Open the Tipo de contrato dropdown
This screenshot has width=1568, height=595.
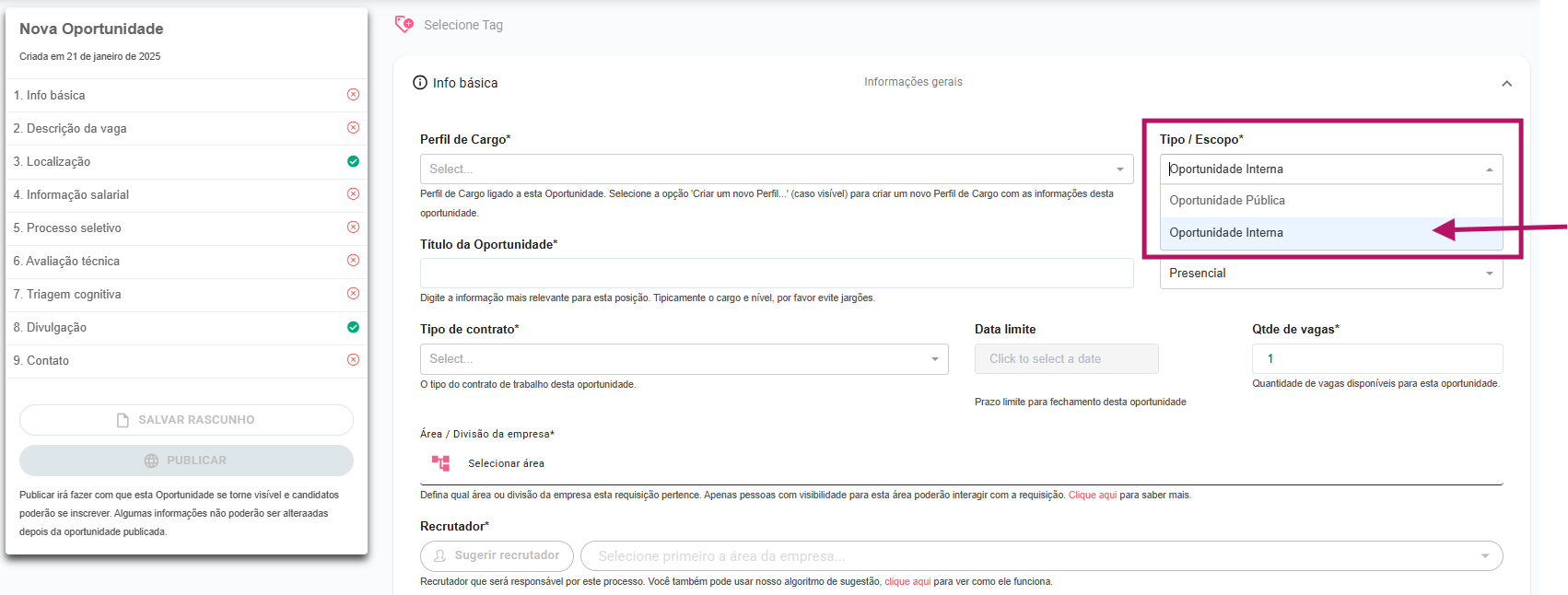point(684,359)
